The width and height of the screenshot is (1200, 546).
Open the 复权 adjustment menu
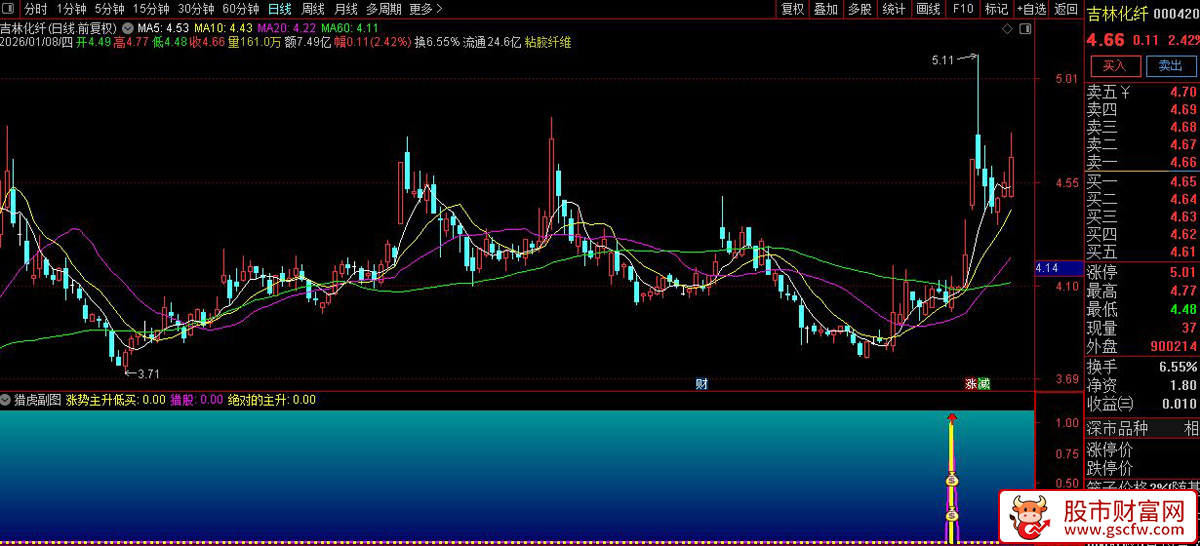coord(792,9)
